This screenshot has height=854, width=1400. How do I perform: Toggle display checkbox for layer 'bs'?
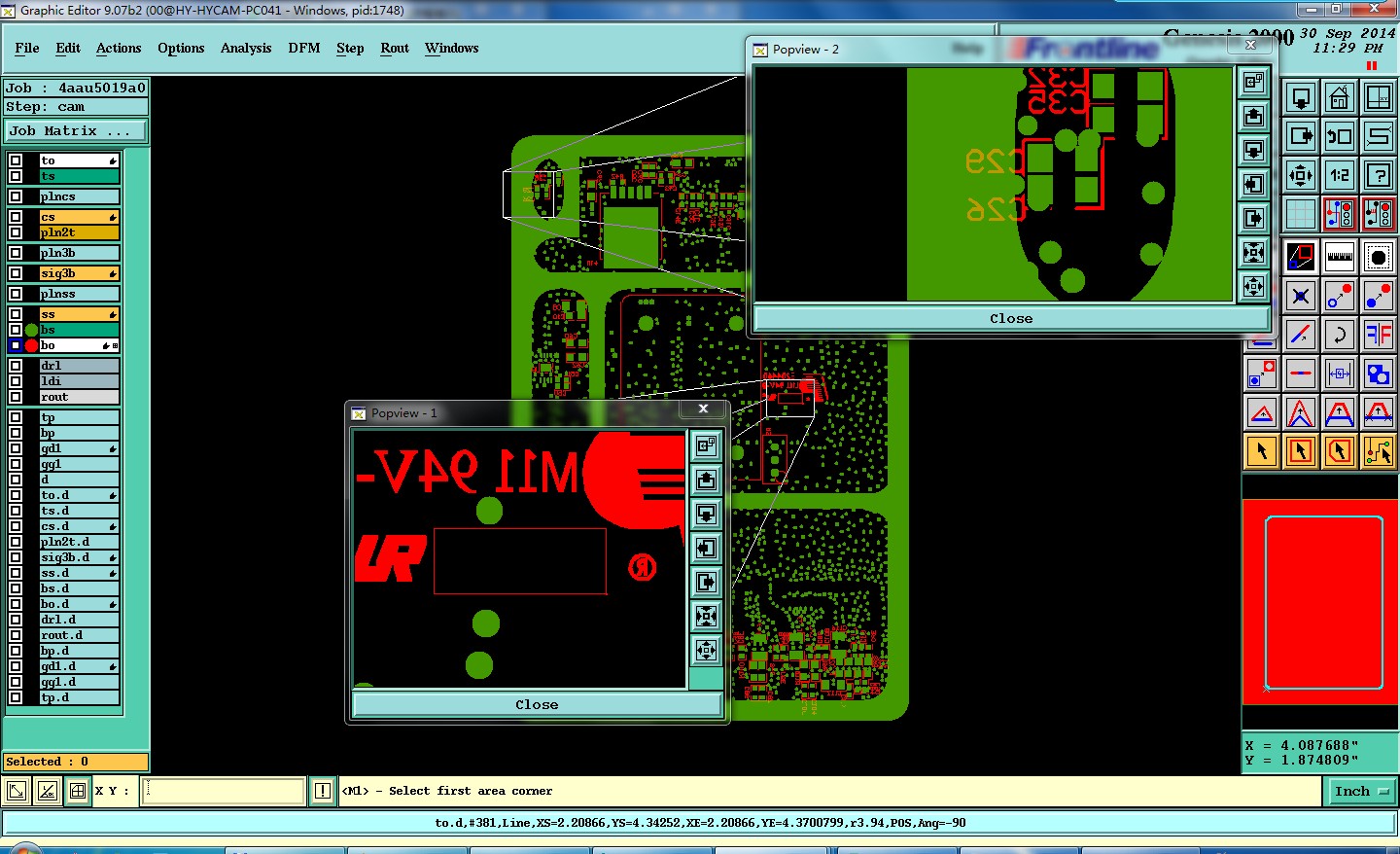[x=16, y=330]
